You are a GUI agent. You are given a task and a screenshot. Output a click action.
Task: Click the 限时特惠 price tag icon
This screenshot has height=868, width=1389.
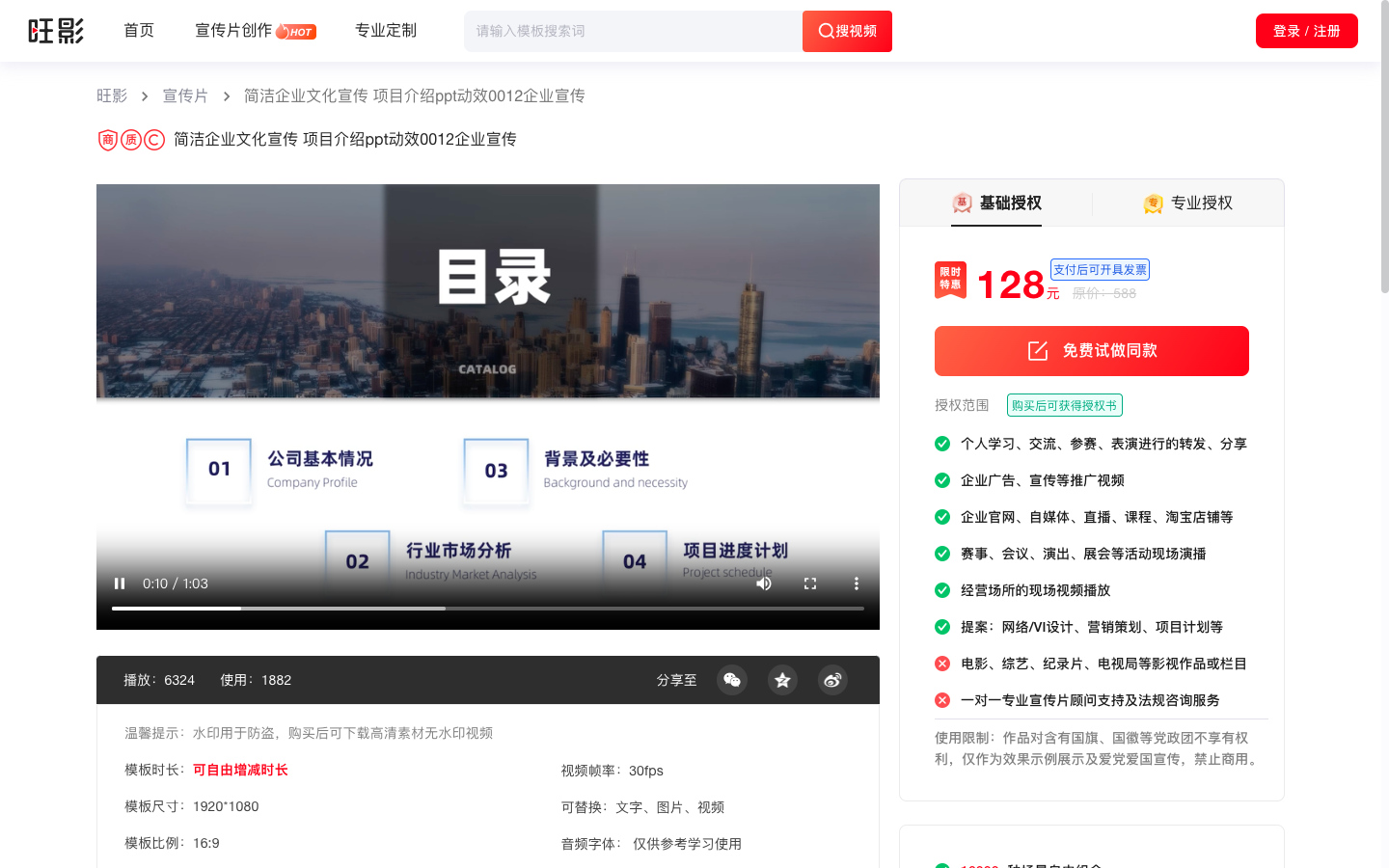[x=950, y=280]
